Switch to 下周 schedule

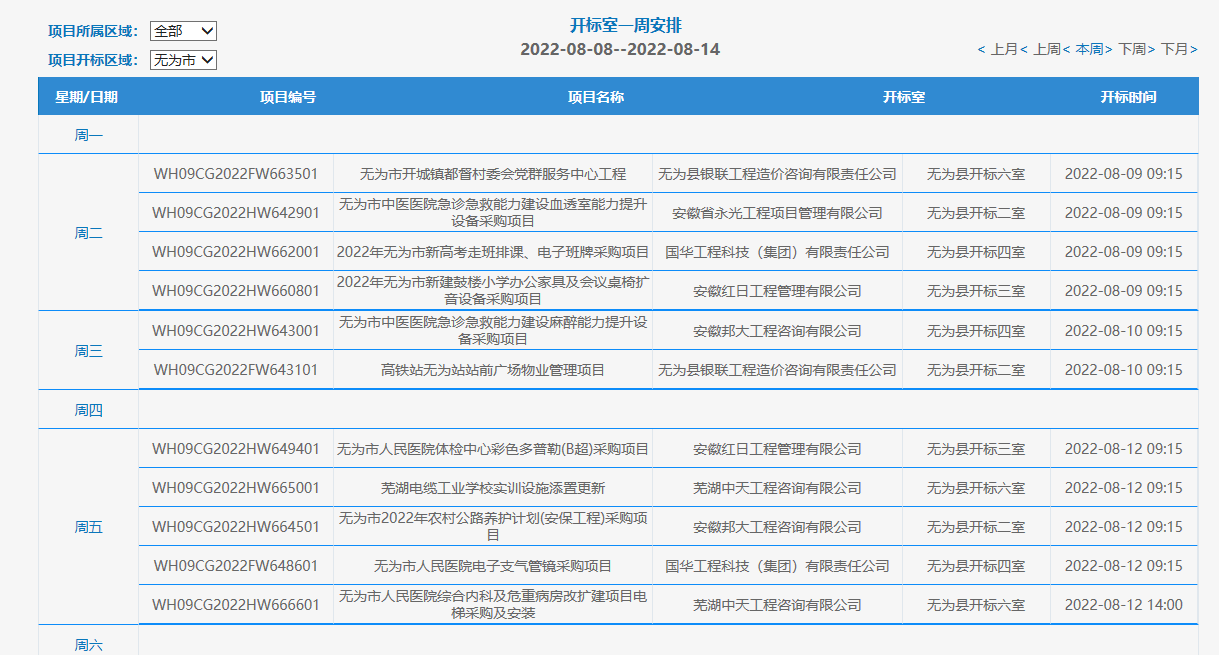pos(1131,49)
